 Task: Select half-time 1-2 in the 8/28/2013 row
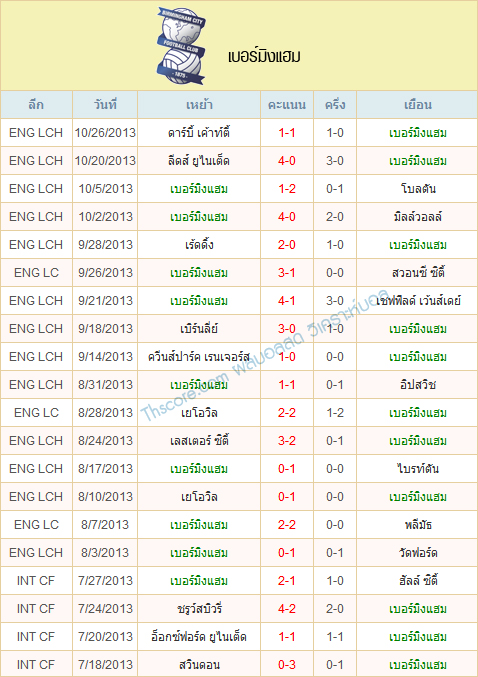(x=335, y=413)
